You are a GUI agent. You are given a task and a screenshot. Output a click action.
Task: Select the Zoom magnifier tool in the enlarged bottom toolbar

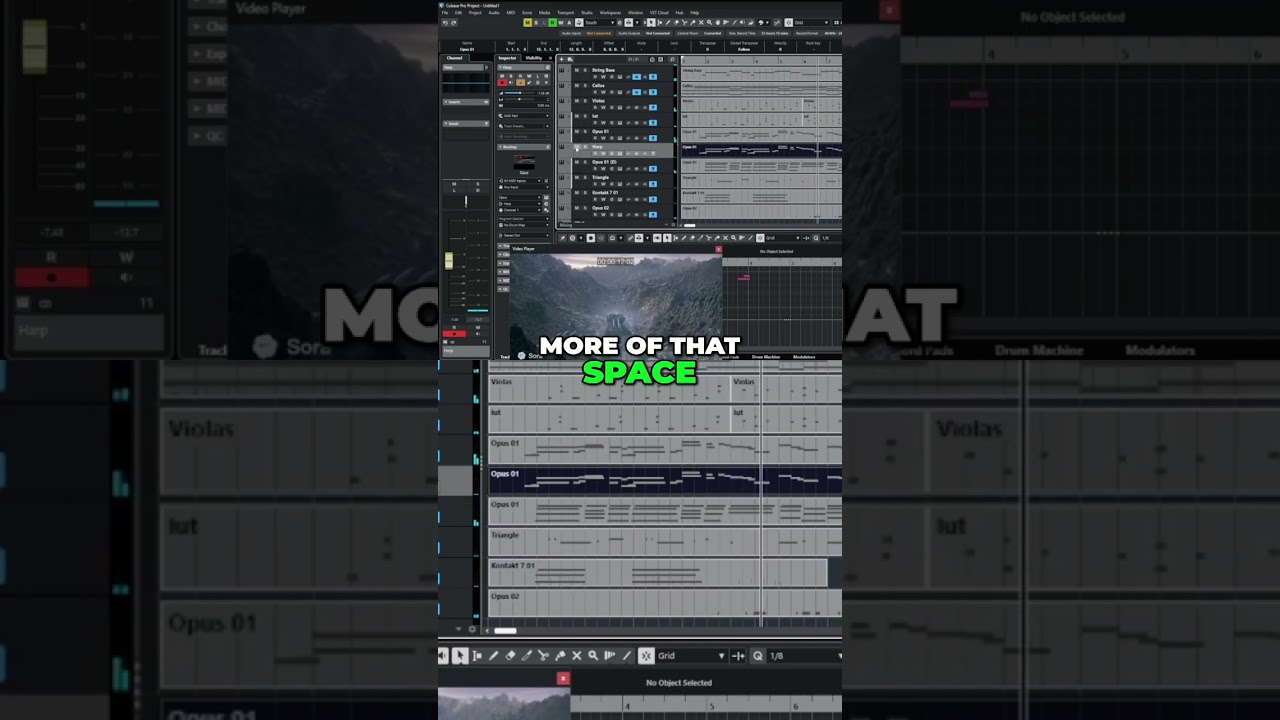coord(593,656)
